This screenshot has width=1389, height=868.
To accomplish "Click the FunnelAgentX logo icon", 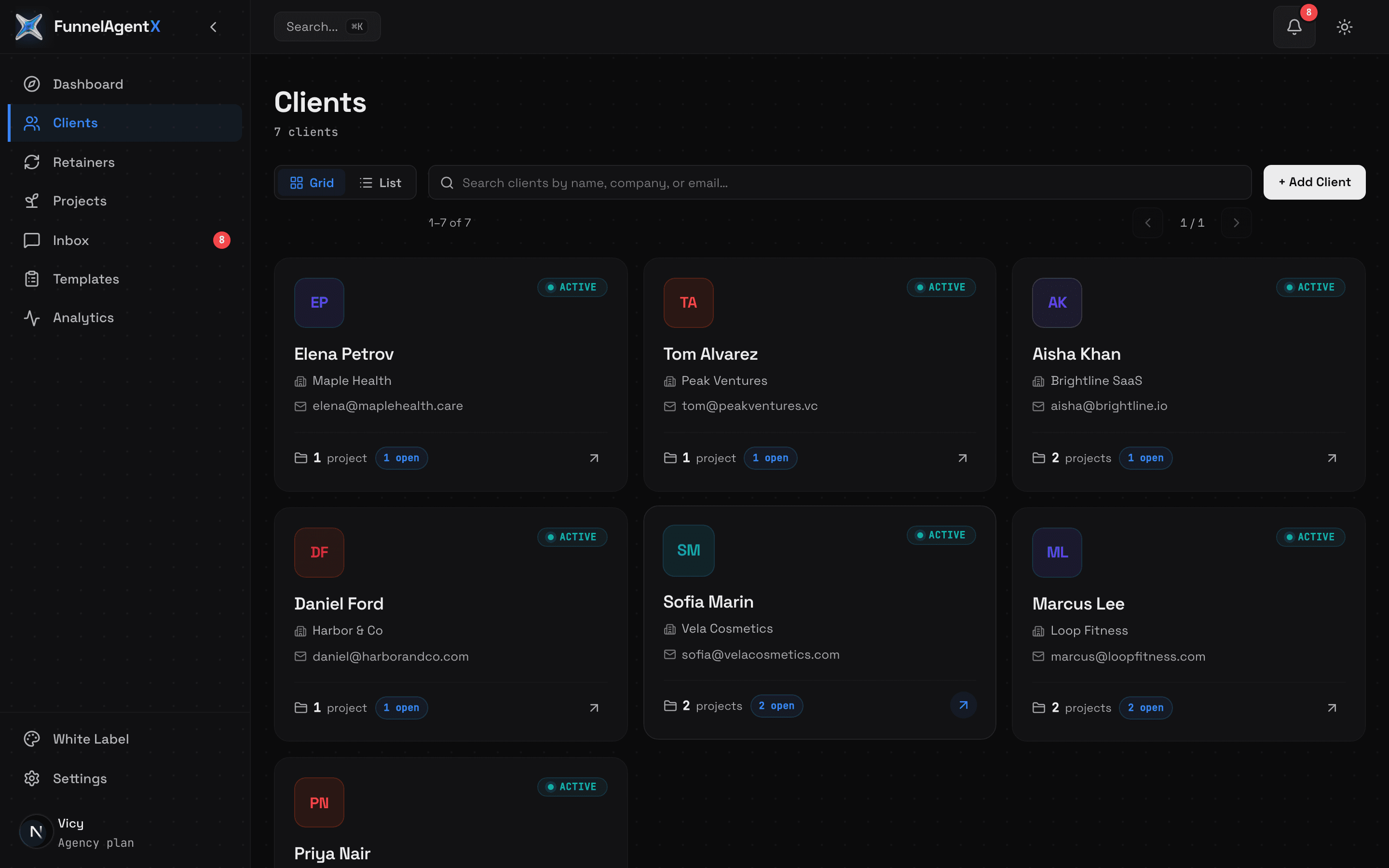I will coord(29,27).
